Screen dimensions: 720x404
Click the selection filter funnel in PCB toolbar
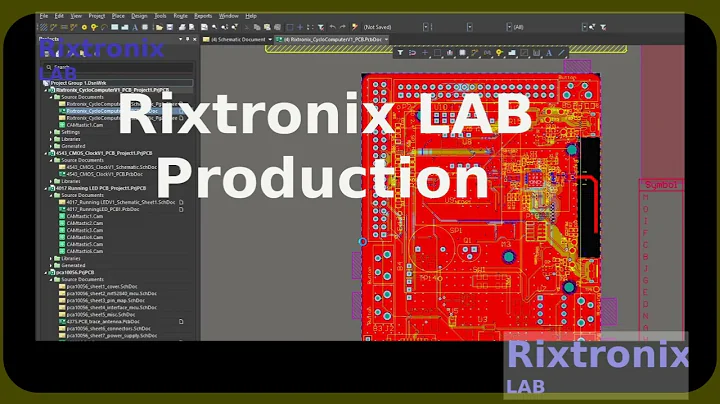(400, 53)
